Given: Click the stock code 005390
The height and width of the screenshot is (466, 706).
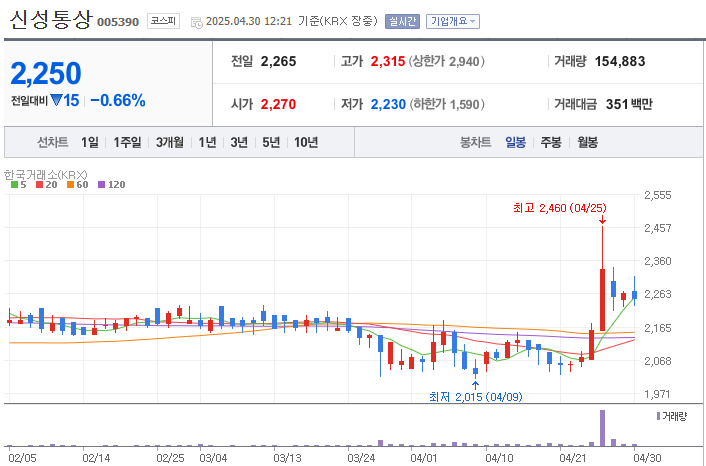Looking at the screenshot, I should [118, 22].
